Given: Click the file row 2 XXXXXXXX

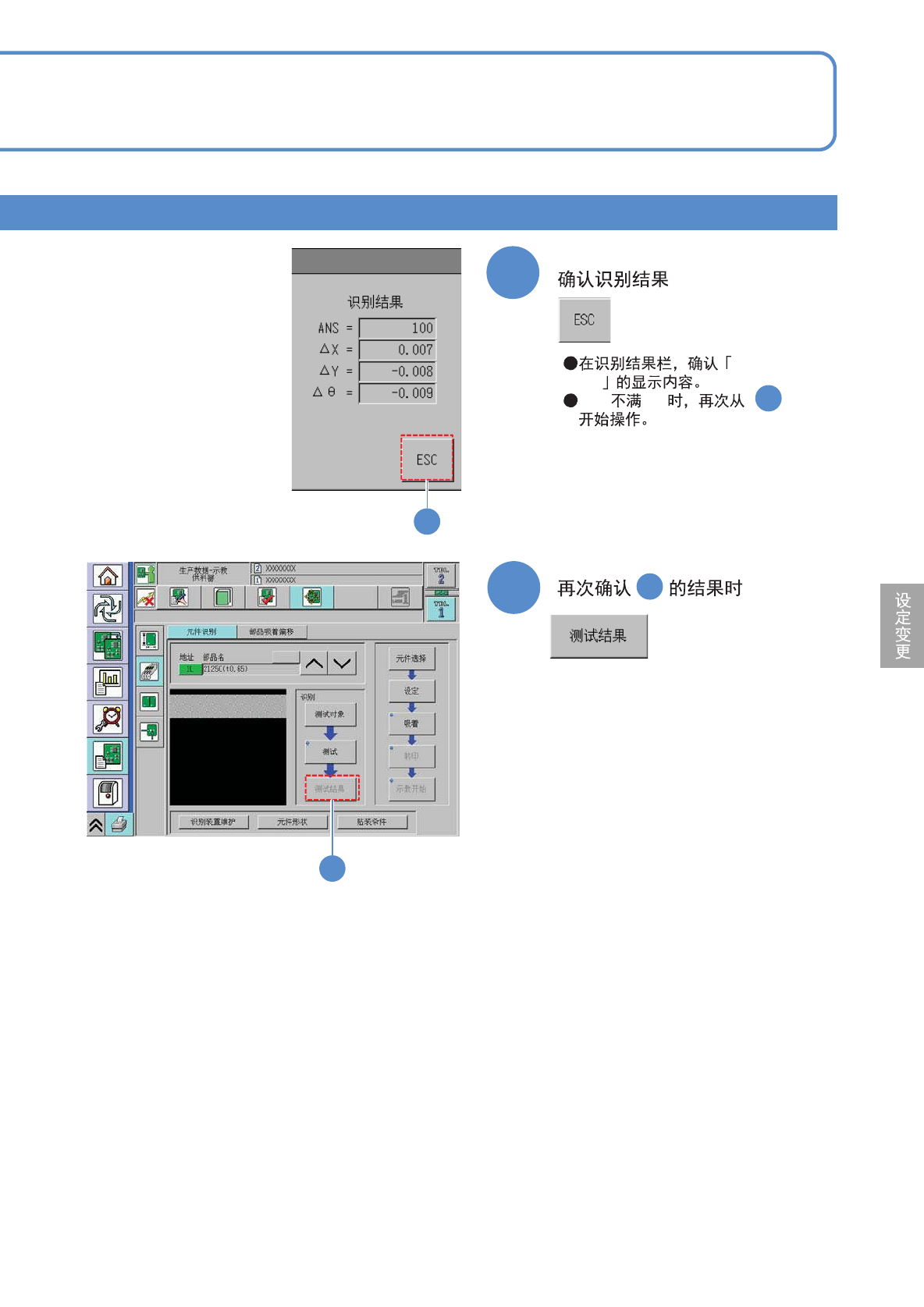Looking at the screenshot, I should tap(337, 569).
